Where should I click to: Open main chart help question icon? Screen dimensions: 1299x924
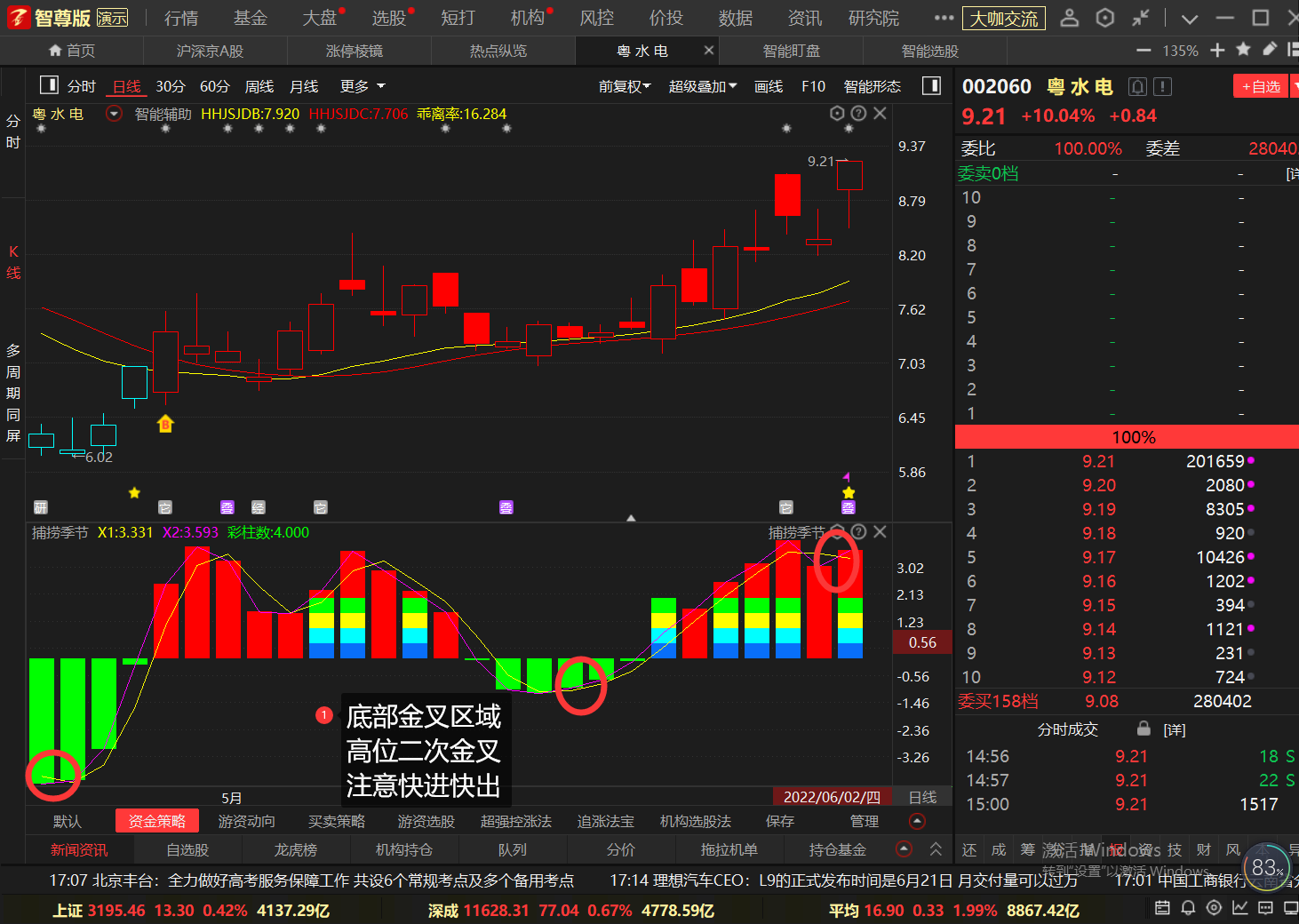click(x=858, y=113)
